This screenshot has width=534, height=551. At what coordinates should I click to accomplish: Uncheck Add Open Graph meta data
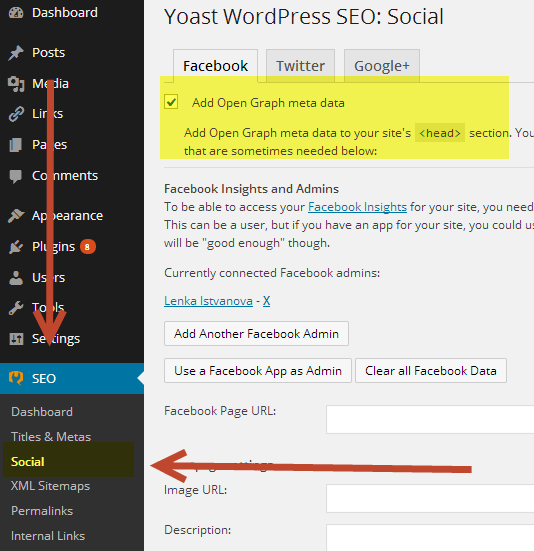pyautogui.click(x=171, y=102)
